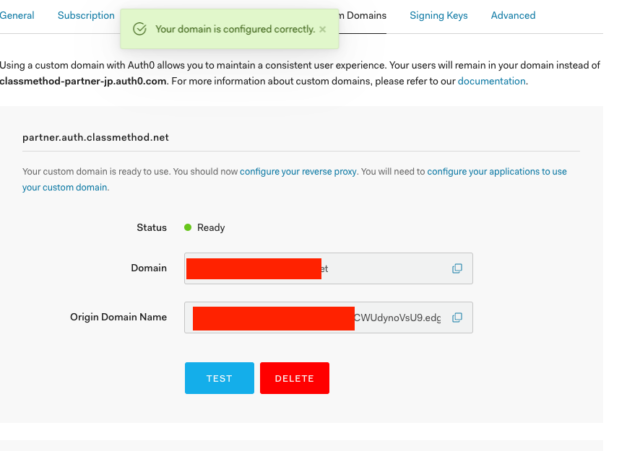The height and width of the screenshot is (451, 640).
Task: Click the green checkmark icon in notification
Action: (x=140, y=29)
